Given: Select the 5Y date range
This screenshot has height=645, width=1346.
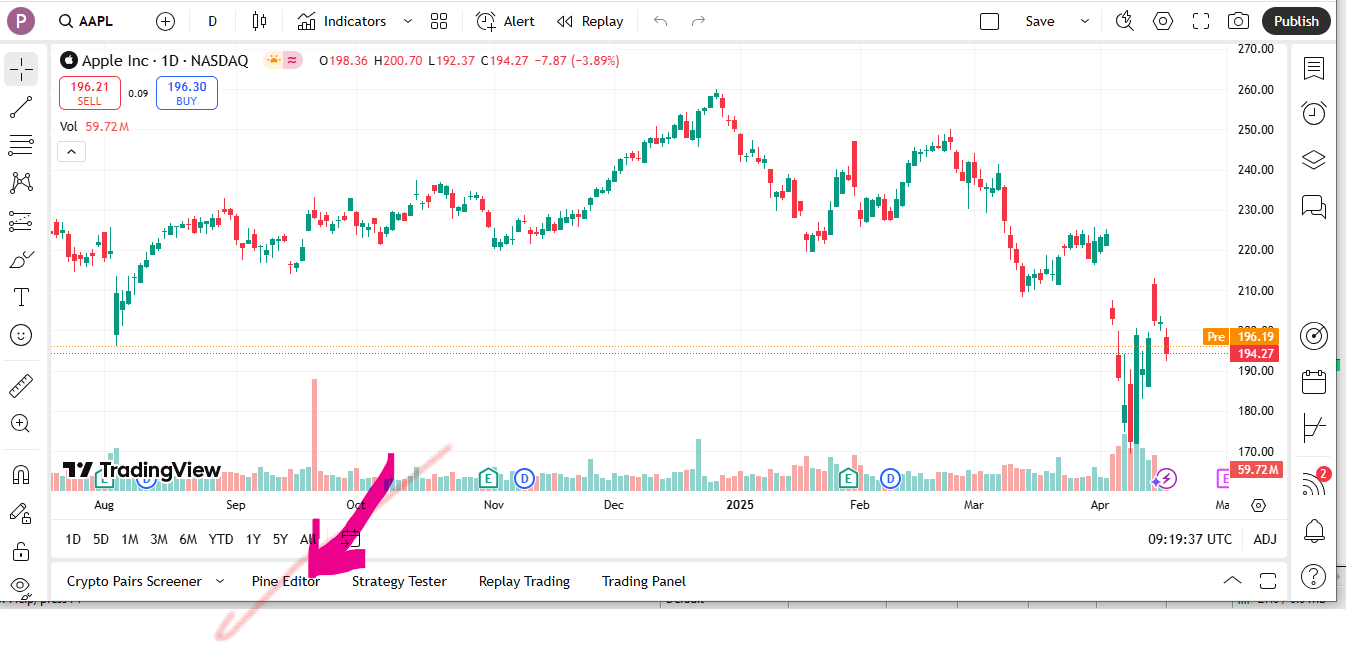Looking at the screenshot, I should (281, 539).
